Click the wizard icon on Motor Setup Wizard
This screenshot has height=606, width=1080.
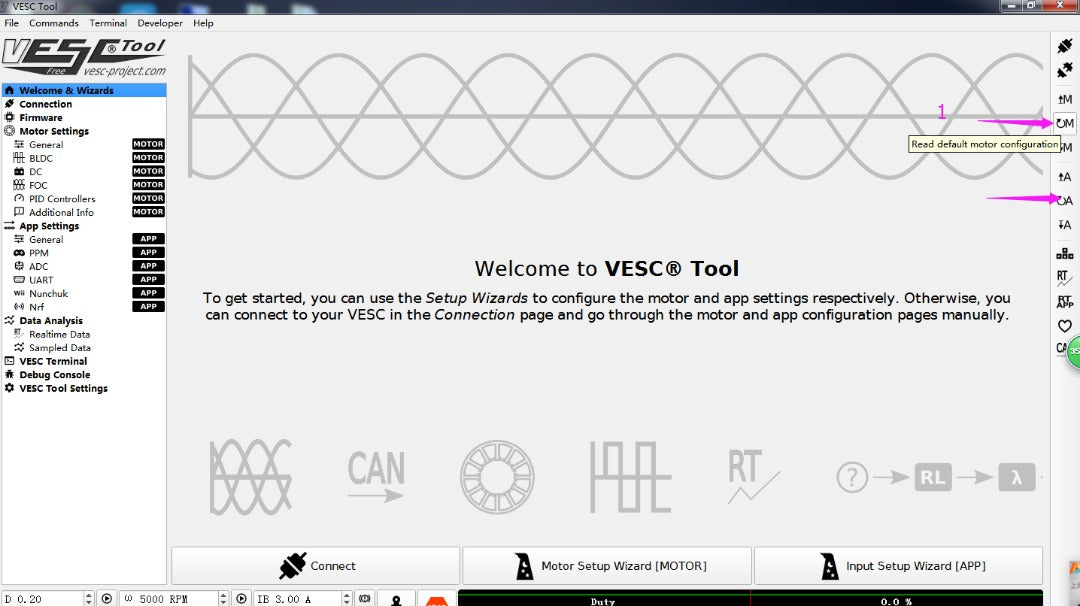[524, 566]
